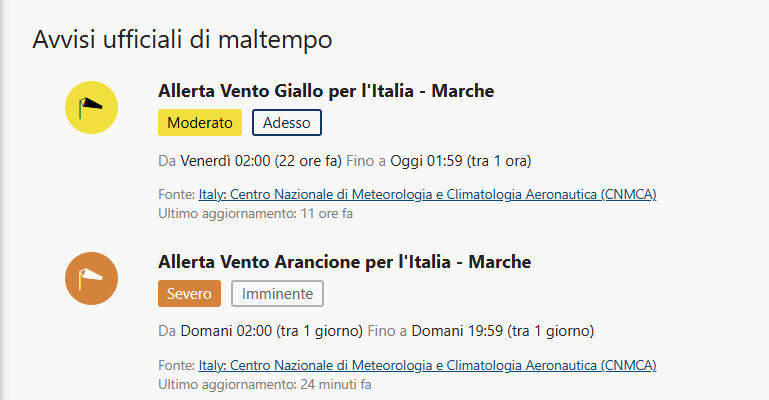This screenshot has width=769, height=400.
Task: Click the yellow Moderato severity badge
Action: [x=200, y=123]
